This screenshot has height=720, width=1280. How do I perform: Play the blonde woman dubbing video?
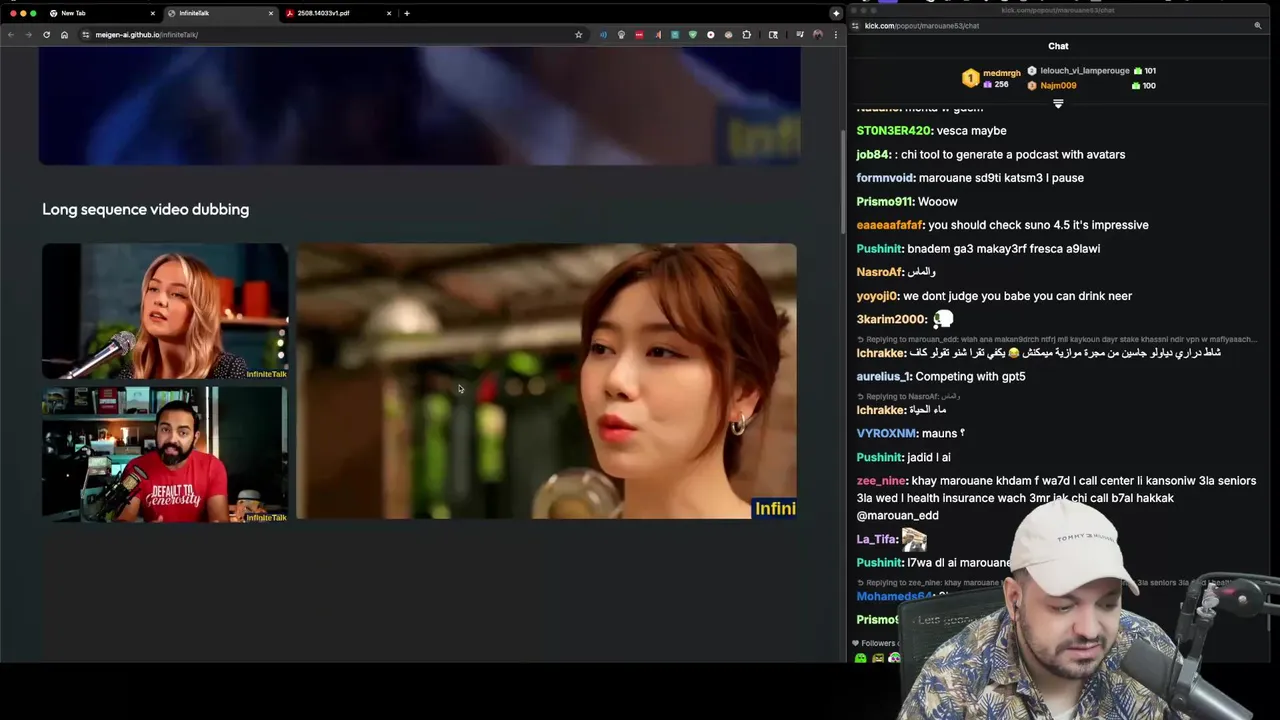click(x=165, y=311)
